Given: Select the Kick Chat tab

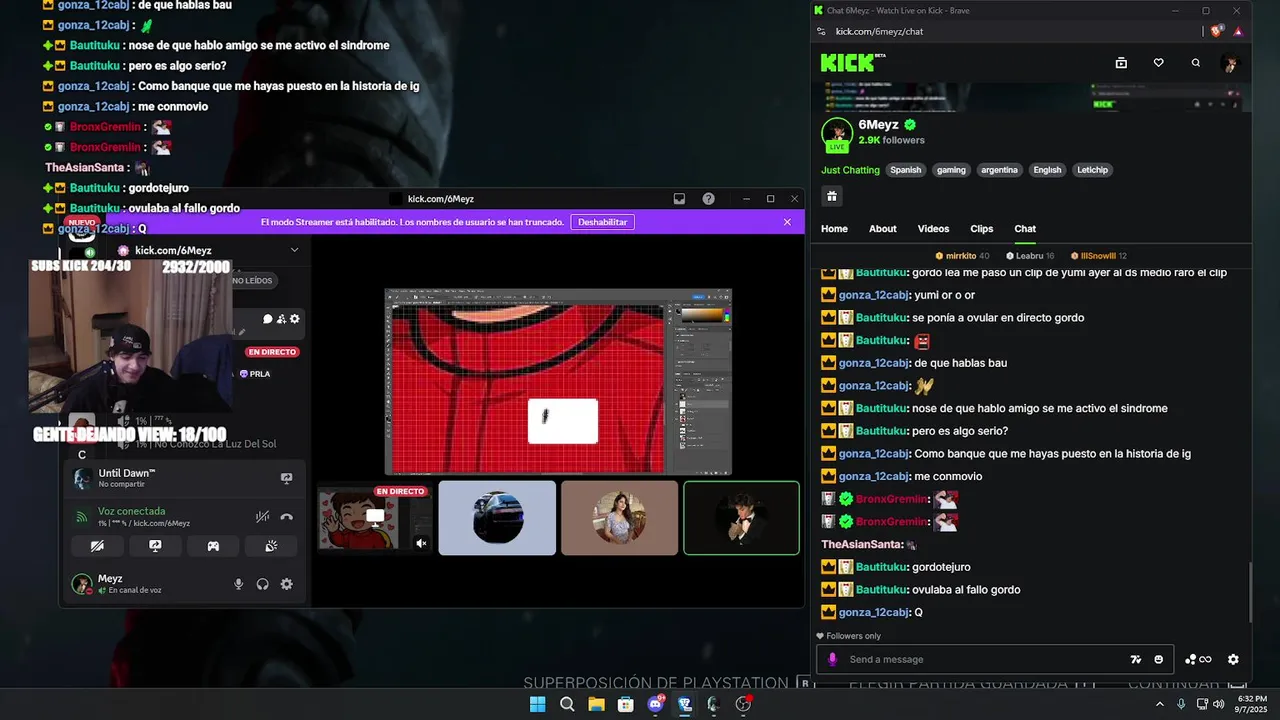Looking at the screenshot, I should (1025, 229).
